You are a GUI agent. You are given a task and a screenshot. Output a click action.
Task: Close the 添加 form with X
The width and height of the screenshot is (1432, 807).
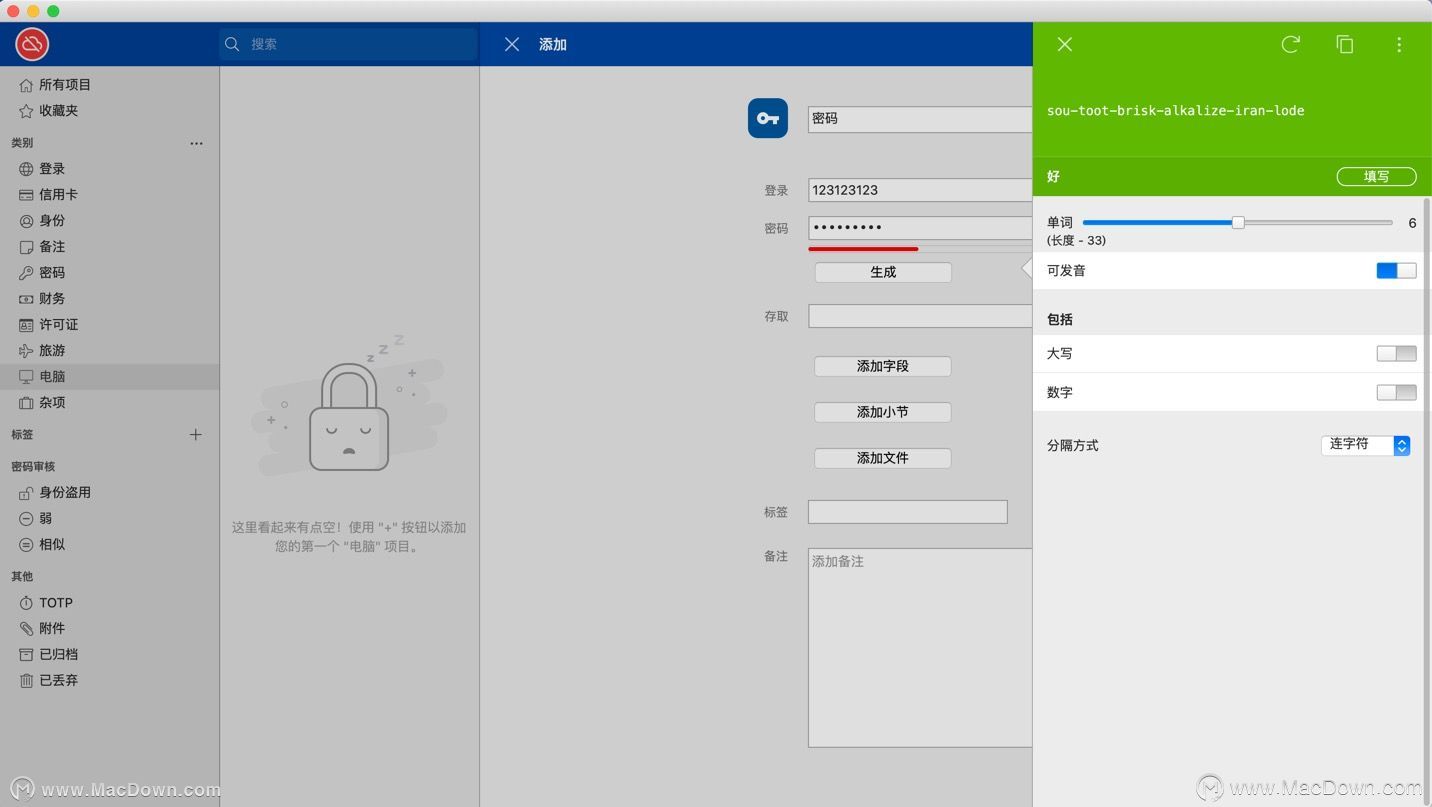click(512, 44)
